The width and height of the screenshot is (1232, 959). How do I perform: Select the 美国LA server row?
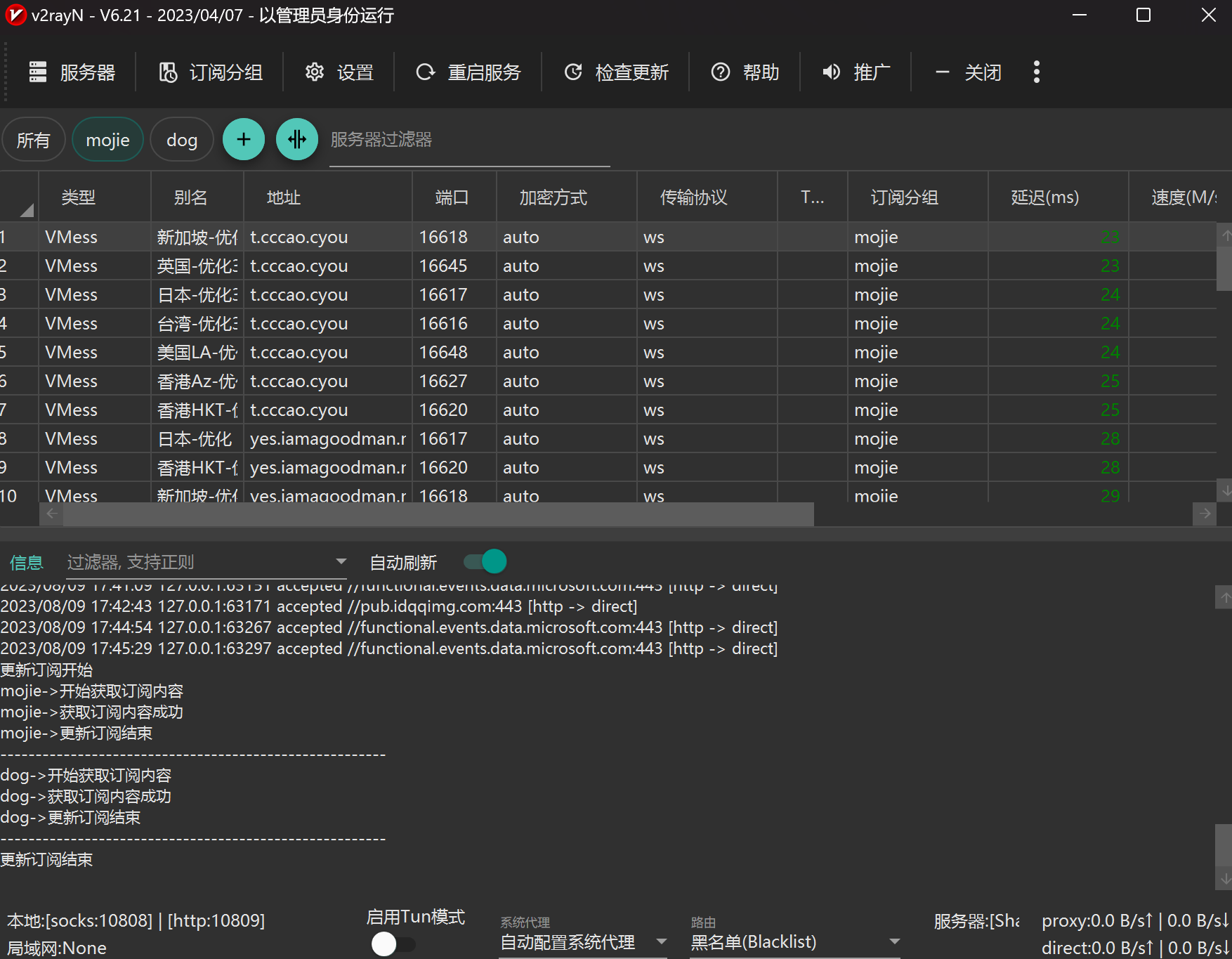pyautogui.click(x=608, y=352)
